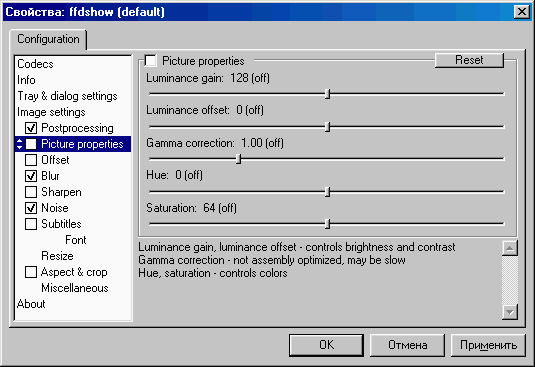Select the Postprocessing list entry label
The image size is (535, 367).
coord(77,128)
